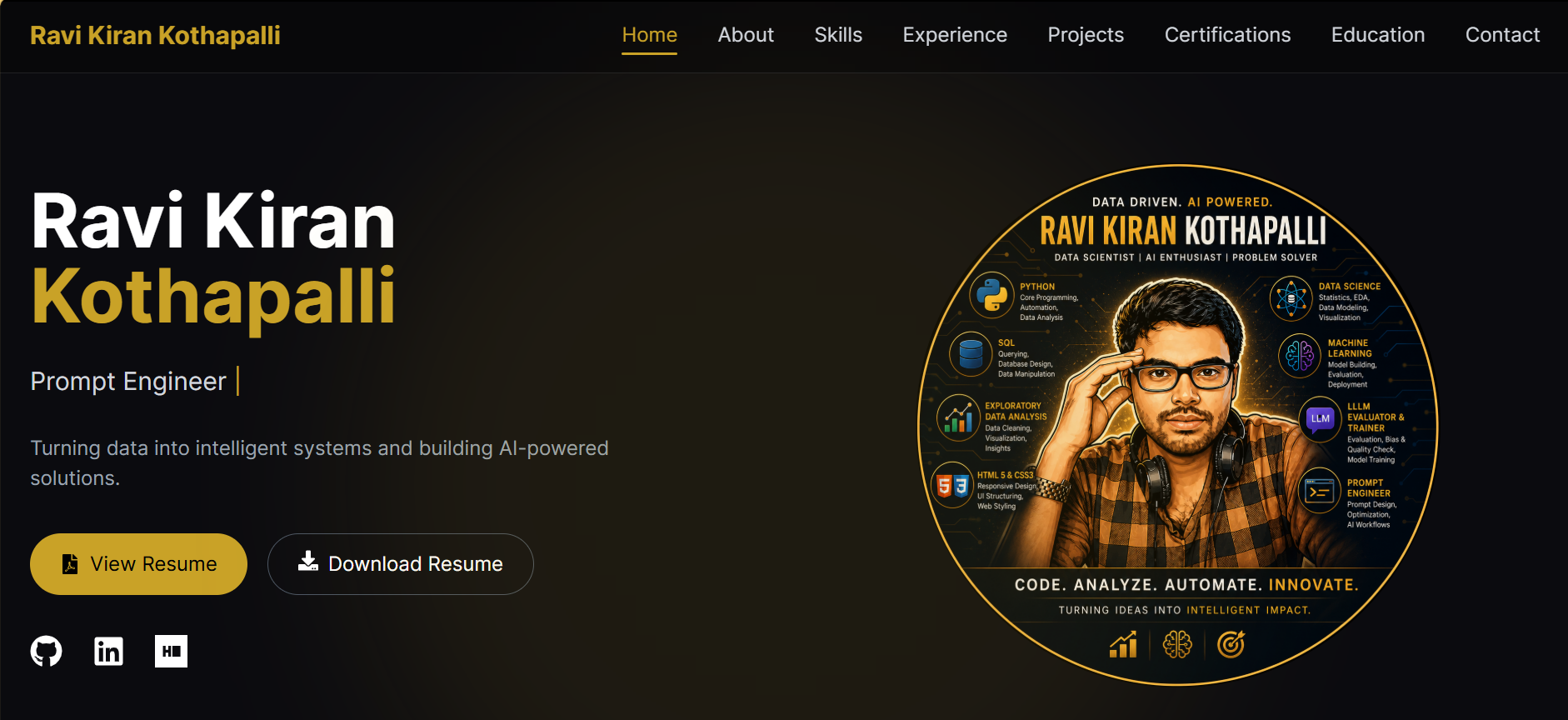The image size is (1568, 720).
Task: Click the "Prompt Engineer" typed role text
Action: coord(128,381)
